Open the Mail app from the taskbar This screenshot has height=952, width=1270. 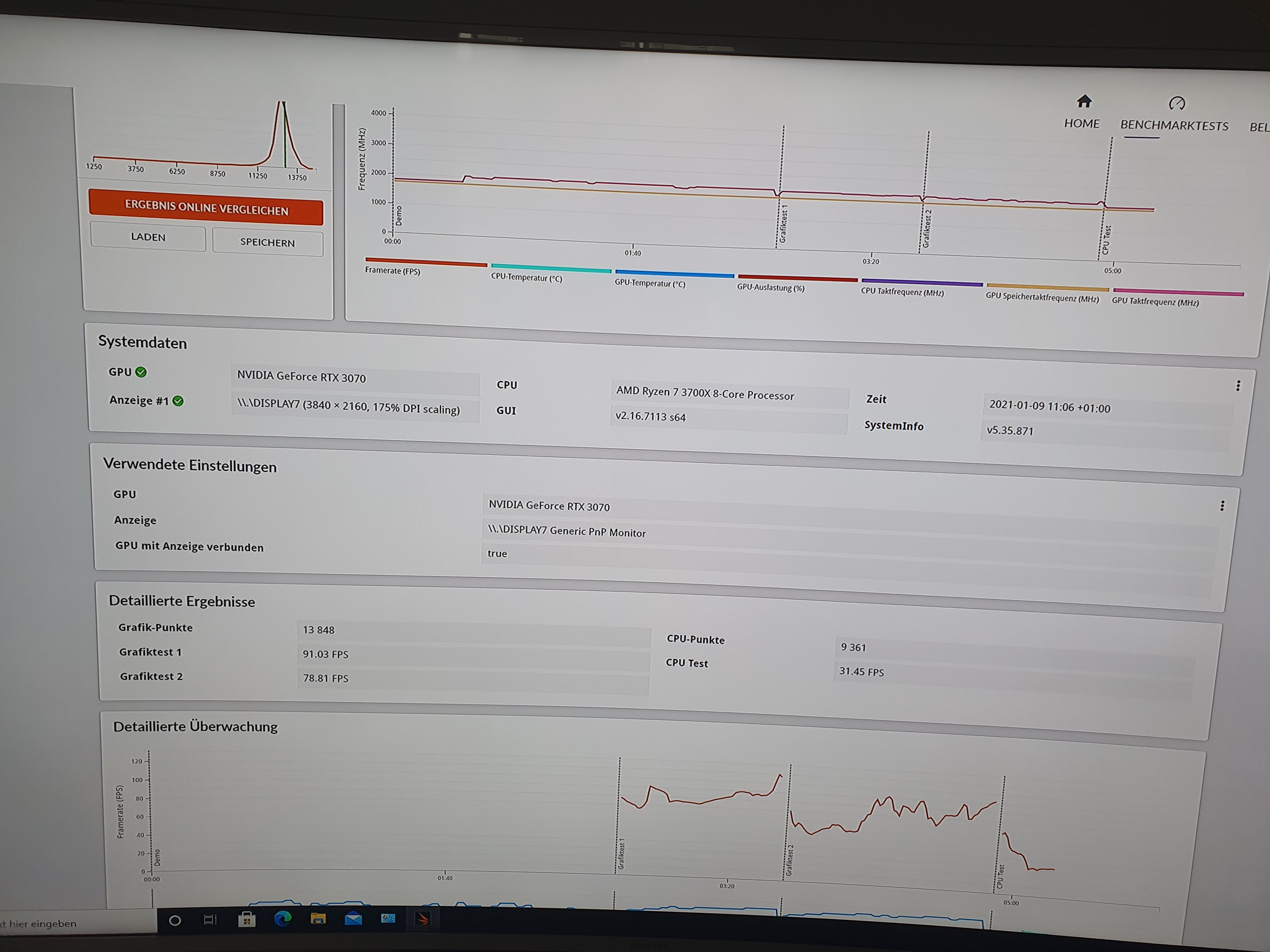point(353,919)
